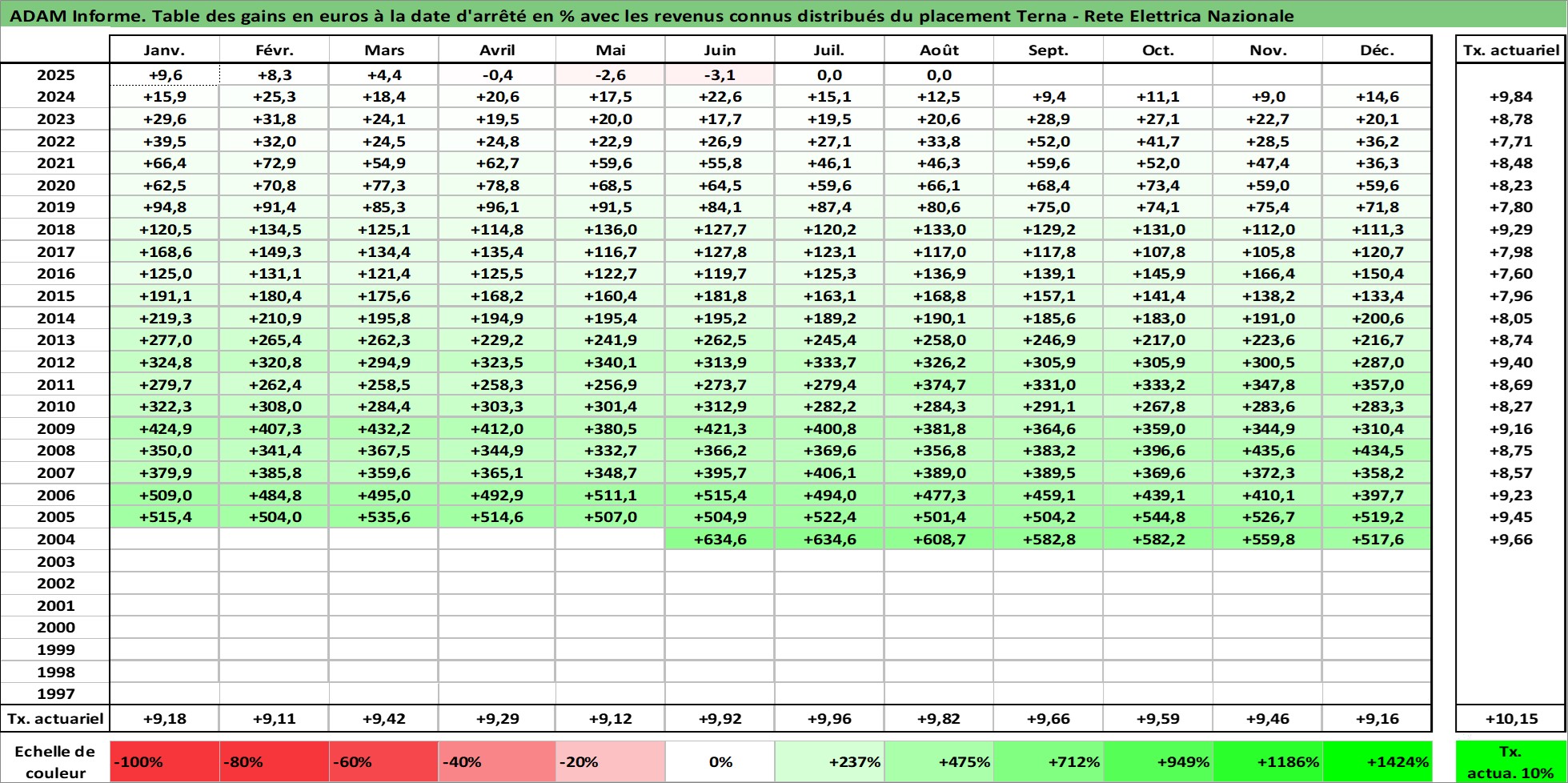The width and height of the screenshot is (1568, 783).
Task: Select the +406,1 cell in 2007 row
Action: [x=829, y=473]
